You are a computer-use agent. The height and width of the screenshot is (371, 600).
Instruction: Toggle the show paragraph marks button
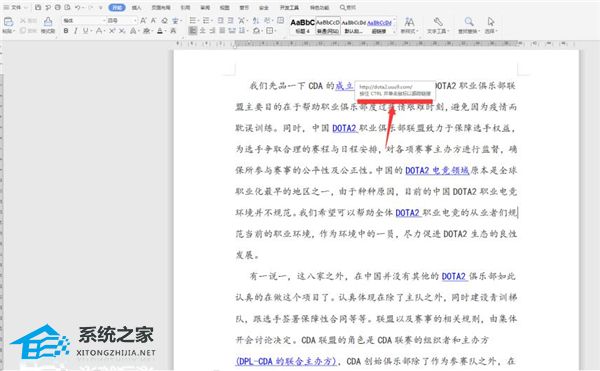pos(266,20)
